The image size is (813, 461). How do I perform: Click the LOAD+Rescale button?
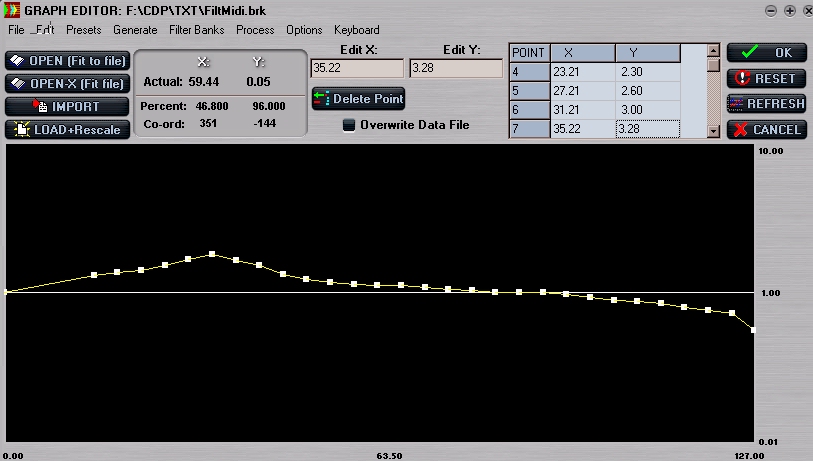coord(67,129)
